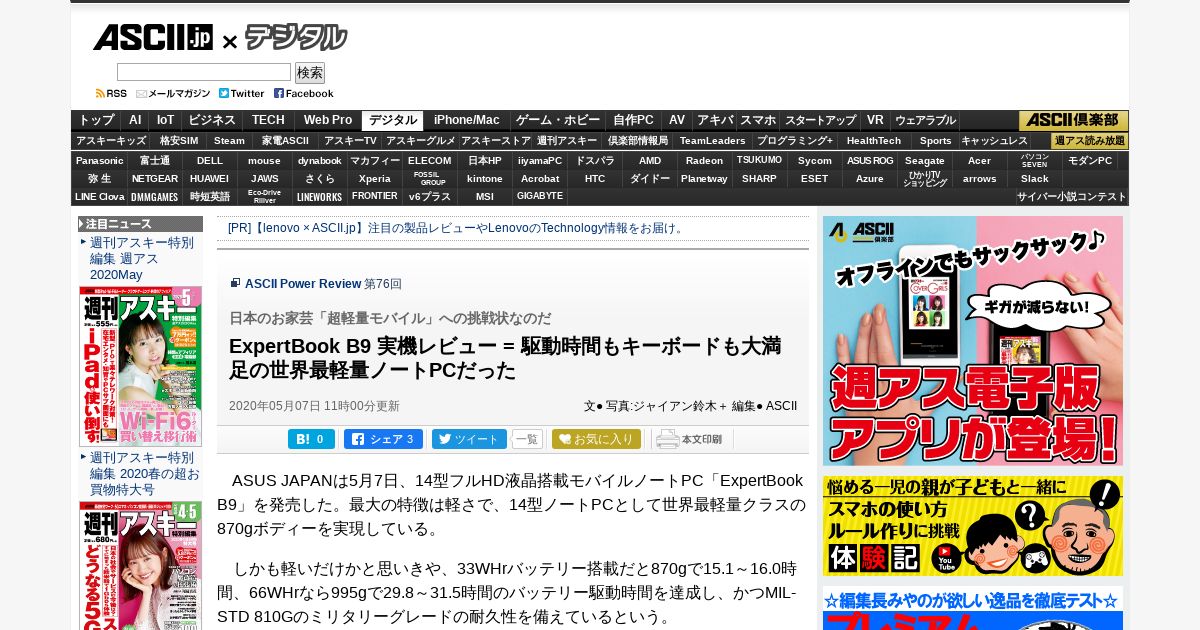The image size is (1200, 630).
Task: Click the Seagate brand link
Action: (925, 160)
